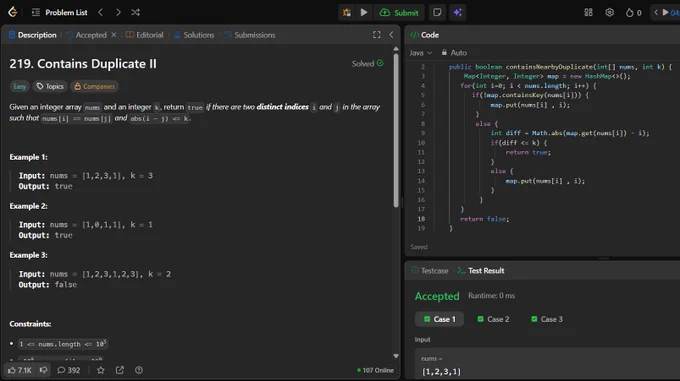Open the 392 comments
This screenshot has width=680, height=381.
point(69,370)
